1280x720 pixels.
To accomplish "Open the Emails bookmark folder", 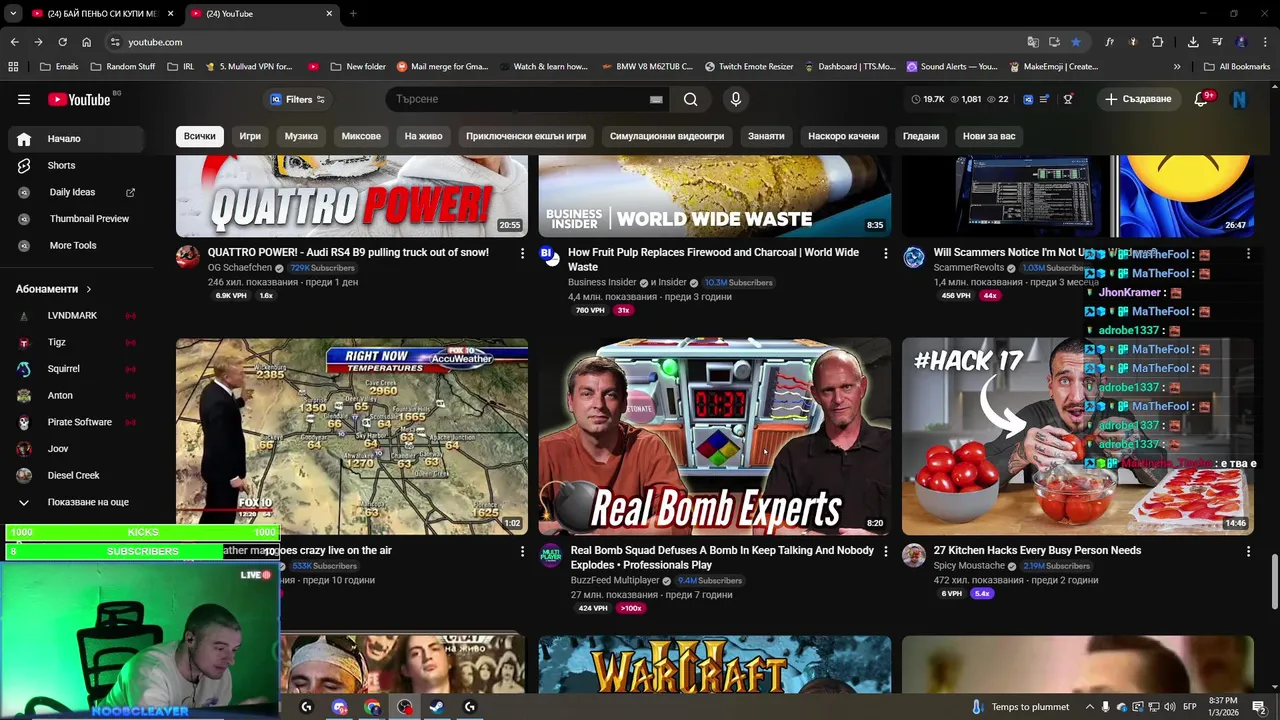I will (59, 67).
